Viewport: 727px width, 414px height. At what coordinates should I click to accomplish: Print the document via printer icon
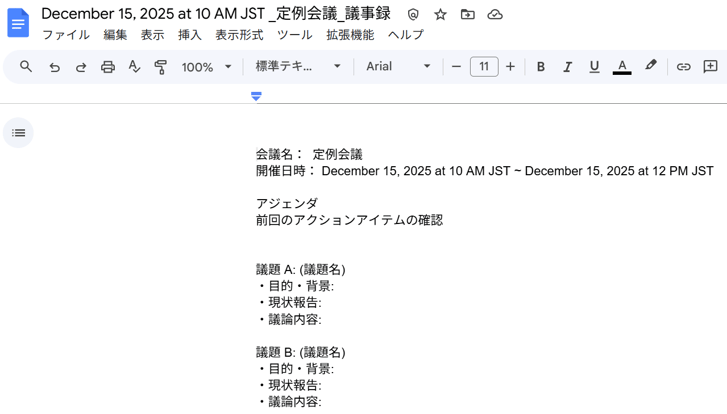pyautogui.click(x=108, y=67)
